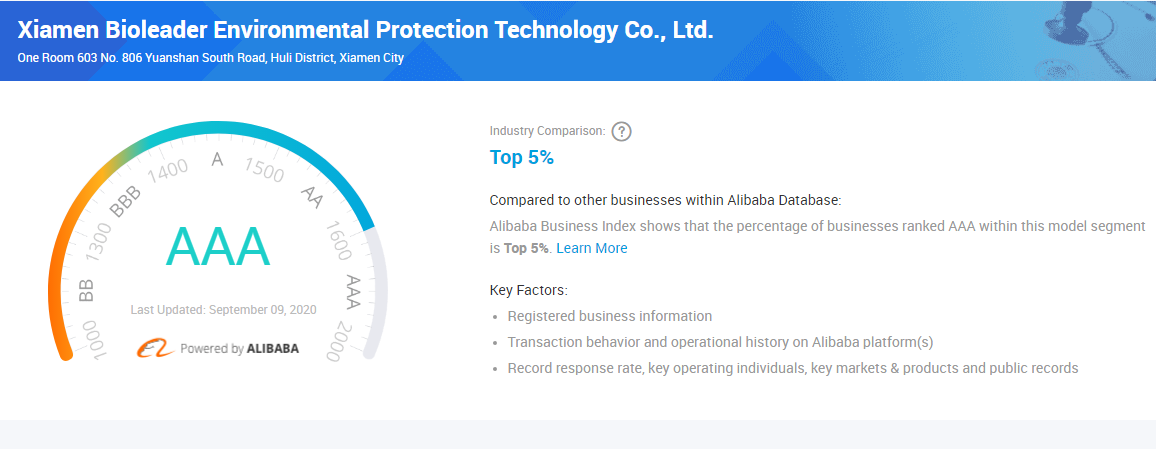Screen dimensions: 1156x449
Task: Click the Top 5% blue heading
Action: click(521, 157)
